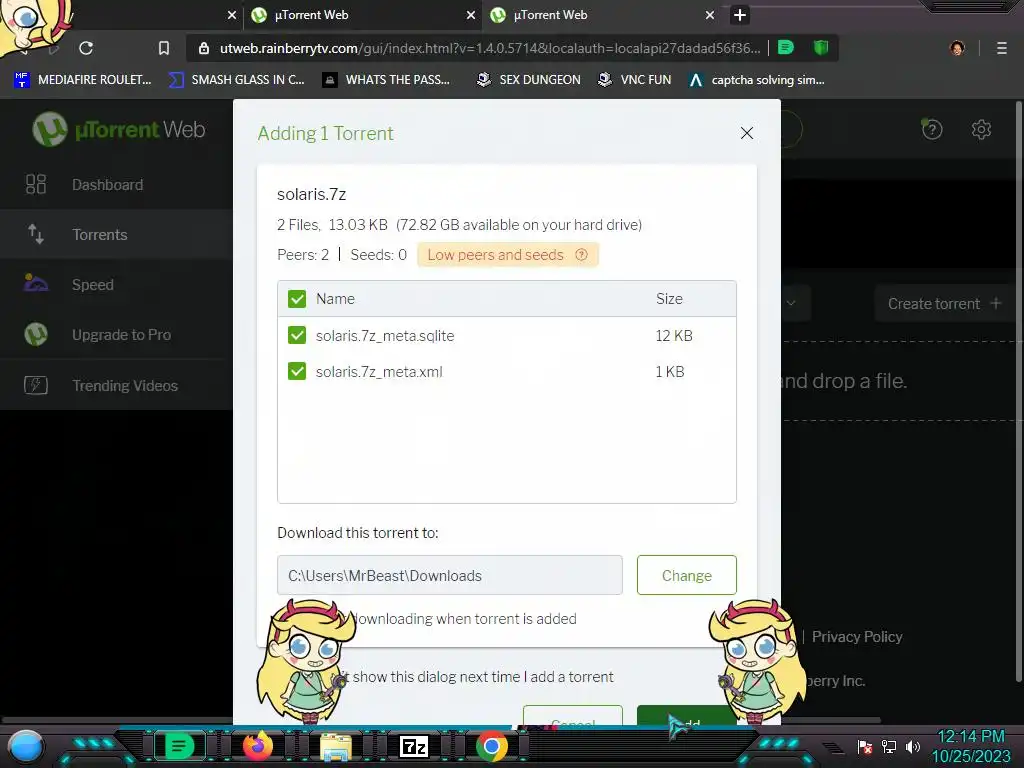Screen dimensions: 1024x768
Task: Click the download path input field
Action: 449,575
